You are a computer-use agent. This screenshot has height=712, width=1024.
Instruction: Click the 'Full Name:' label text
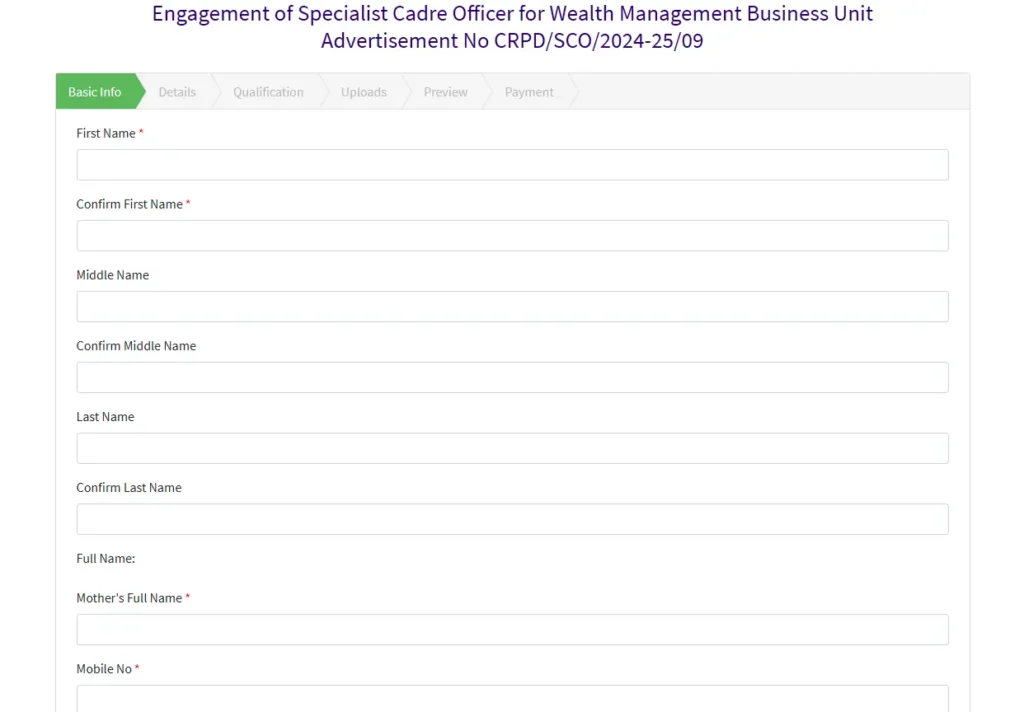pyautogui.click(x=105, y=558)
